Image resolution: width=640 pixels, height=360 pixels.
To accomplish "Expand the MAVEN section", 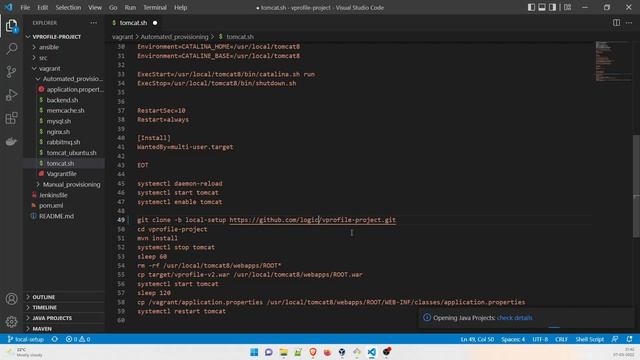I will 42,329.
